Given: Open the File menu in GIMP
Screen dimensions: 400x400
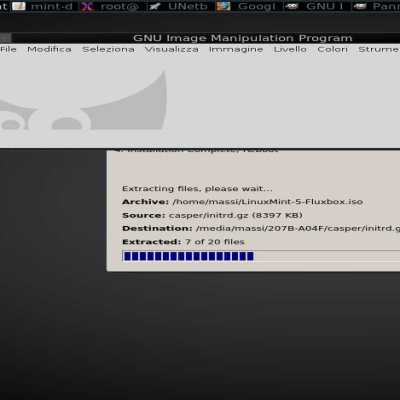Looking at the screenshot, I should point(8,49).
